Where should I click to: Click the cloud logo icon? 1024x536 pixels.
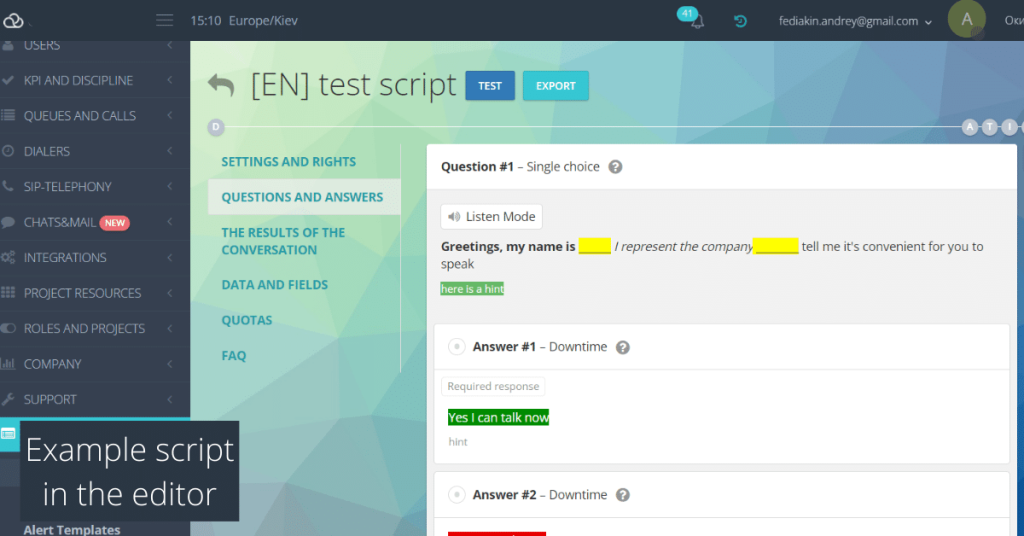click(13, 21)
